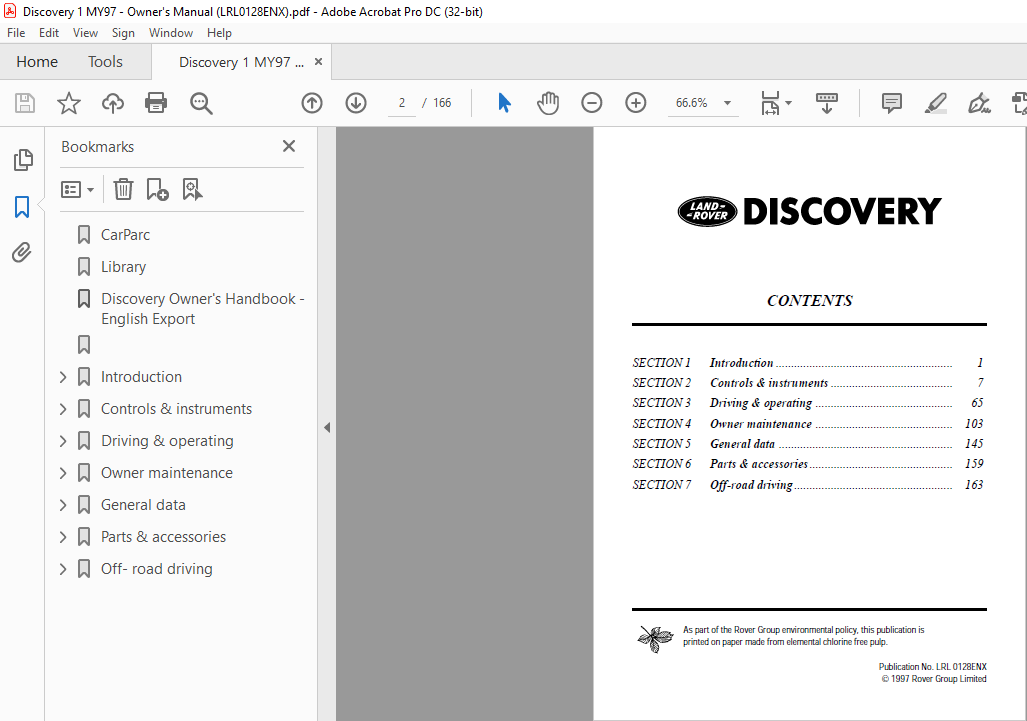Open the Help menu
Screen dimensions: 1027x721
coord(219,33)
